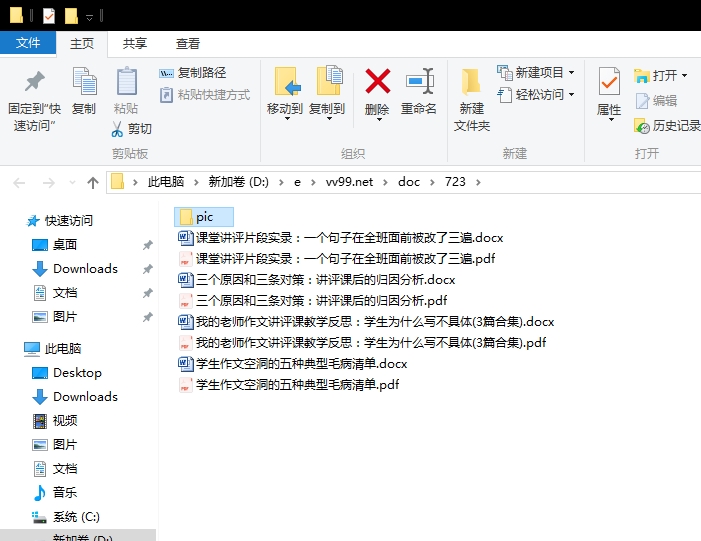Open the Open (打开) dropdown button
Viewport: 701px width, 541px height.
tap(660, 76)
